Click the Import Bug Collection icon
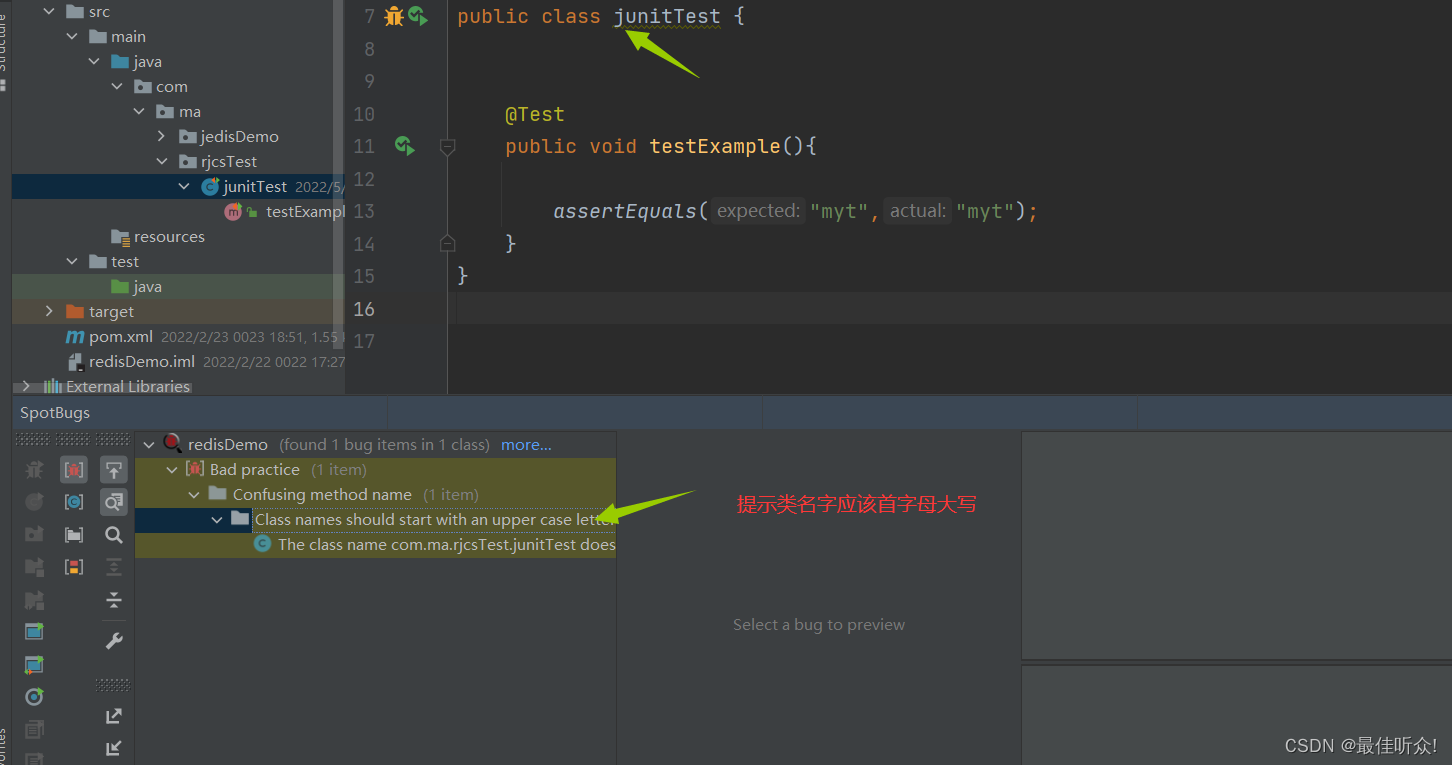This screenshot has width=1452, height=765. click(x=114, y=747)
